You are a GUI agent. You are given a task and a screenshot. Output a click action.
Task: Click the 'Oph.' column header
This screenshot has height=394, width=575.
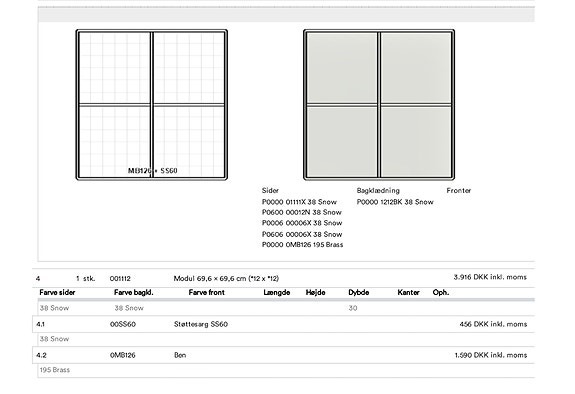(441, 292)
